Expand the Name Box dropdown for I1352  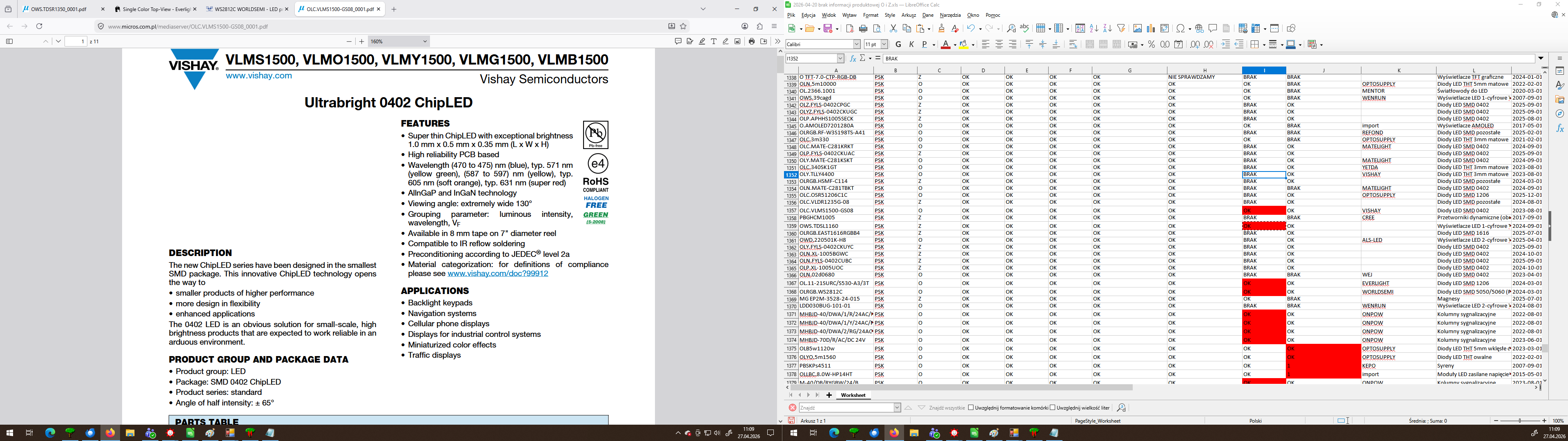click(841, 58)
